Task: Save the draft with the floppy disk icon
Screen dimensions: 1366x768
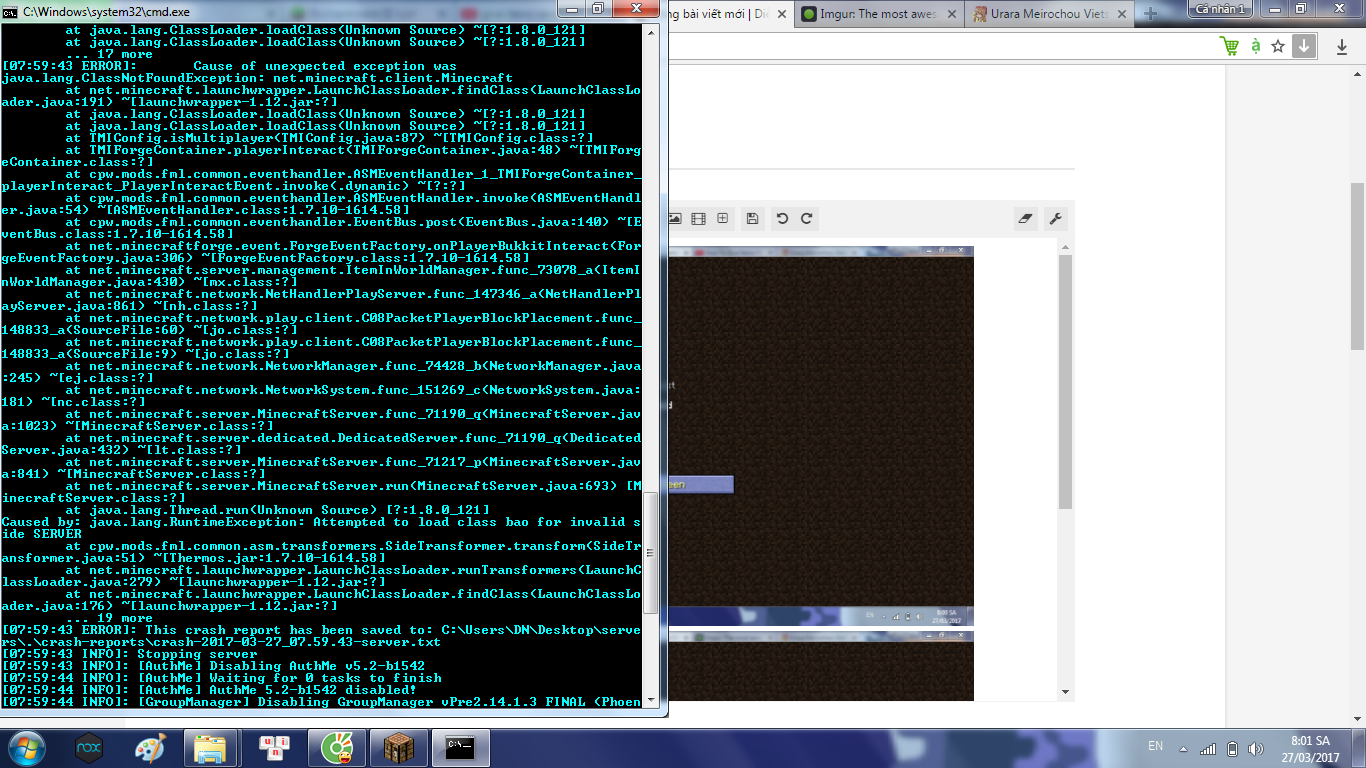Action: pos(753,218)
